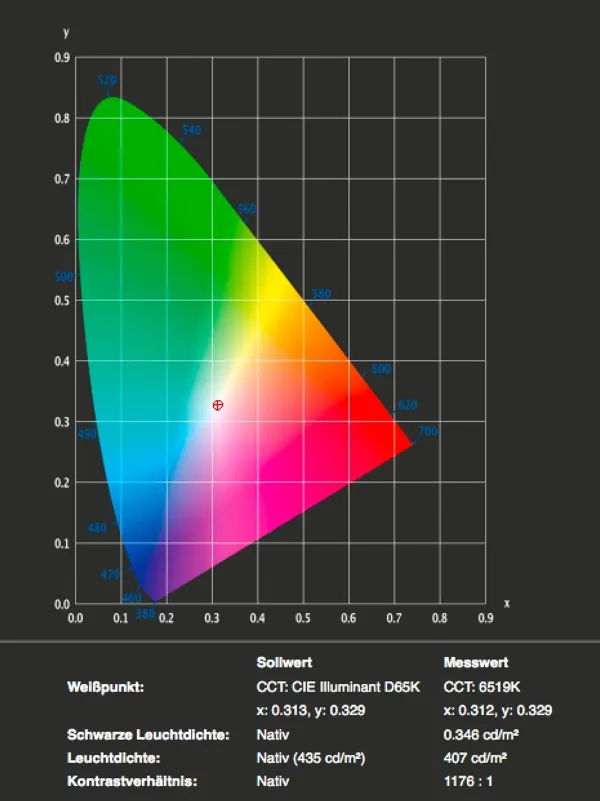Image resolution: width=600 pixels, height=801 pixels.
Task: Select the measured CCT: 6519K value
Action: pos(482,687)
